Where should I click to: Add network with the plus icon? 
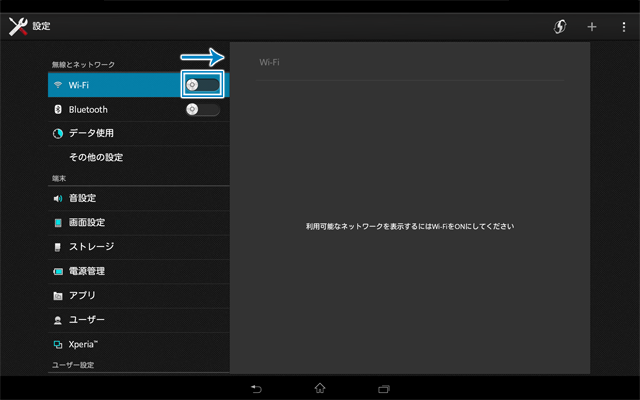click(591, 26)
